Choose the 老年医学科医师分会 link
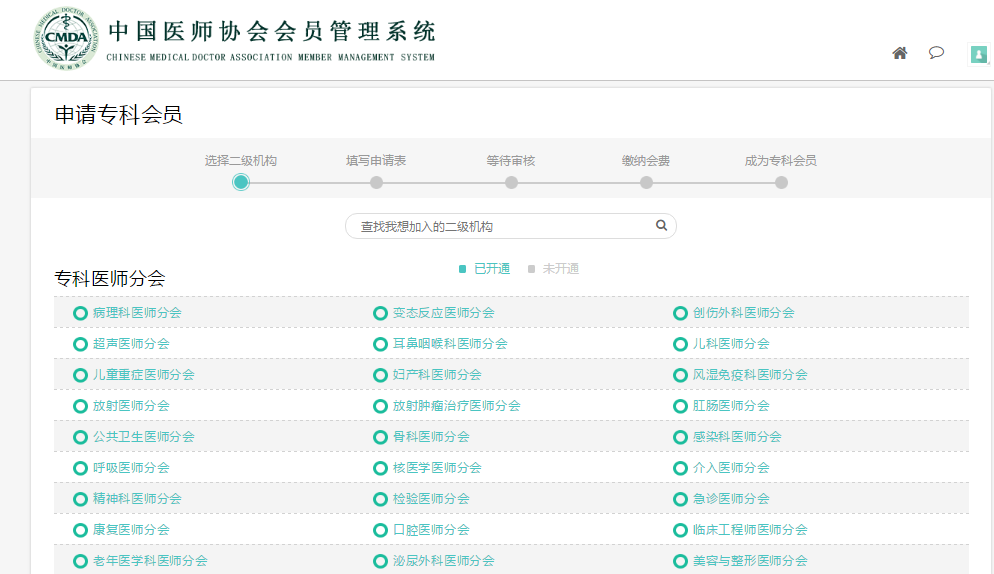The height and width of the screenshot is (574, 994). pyautogui.click(x=150, y=561)
